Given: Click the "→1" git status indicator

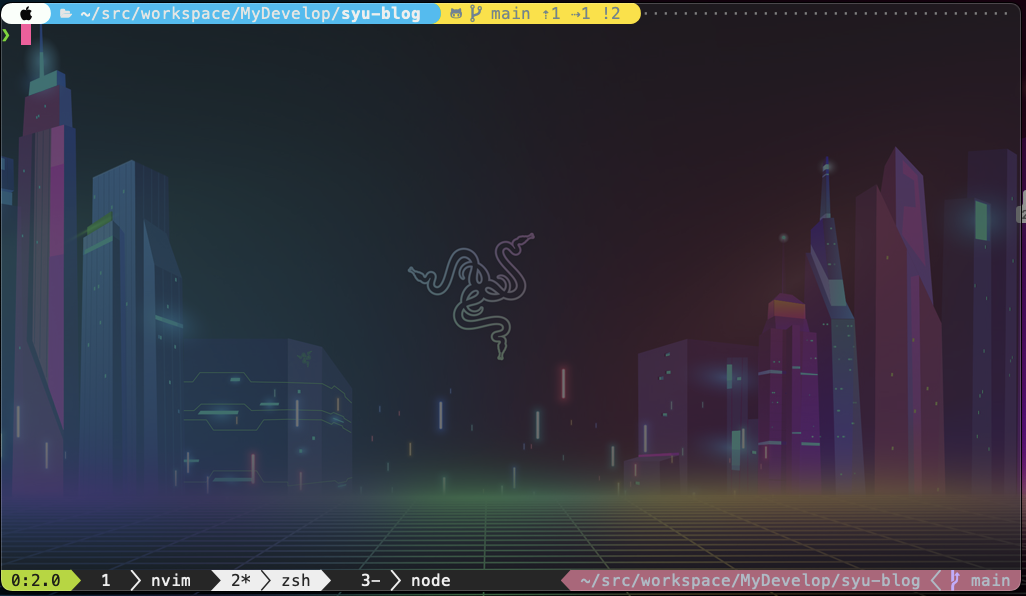Looking at the screenshot, I should [x=580, y=13].
